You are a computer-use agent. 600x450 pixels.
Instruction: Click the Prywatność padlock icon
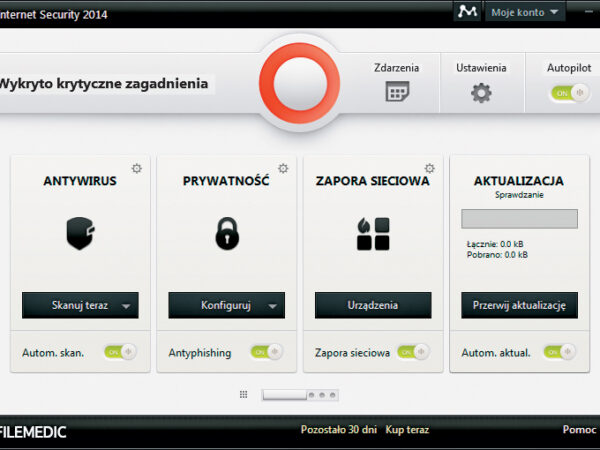click(x=227, y=233)
